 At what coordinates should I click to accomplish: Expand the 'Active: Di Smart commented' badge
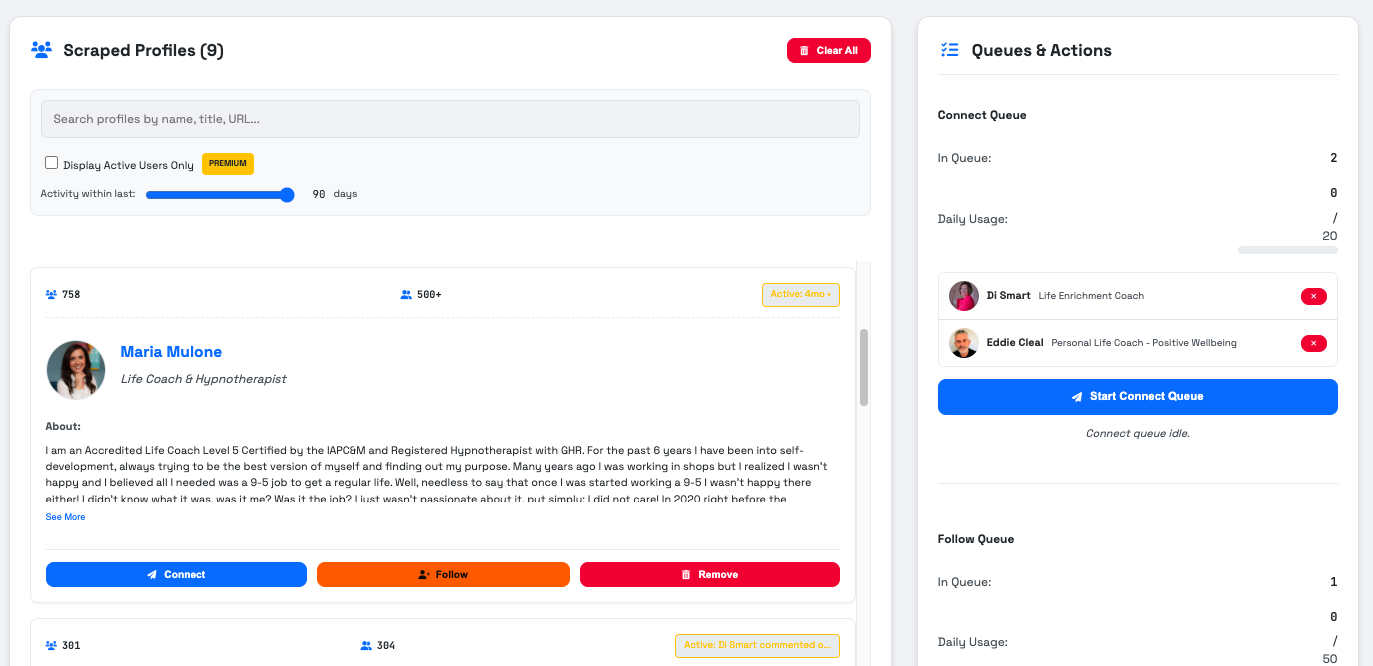pyautogui.click(x=757, y=645)
